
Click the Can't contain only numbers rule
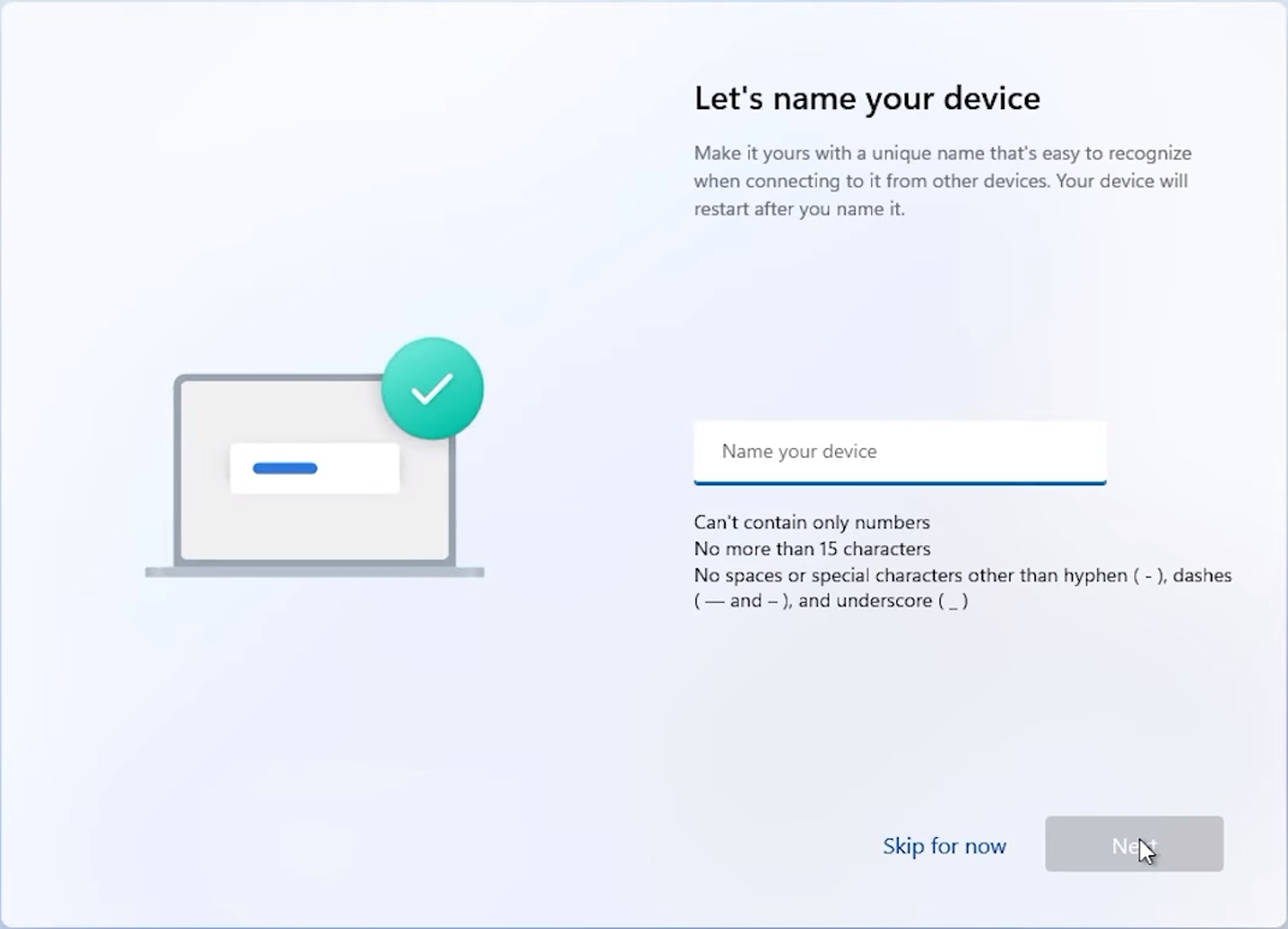[812, 523]
